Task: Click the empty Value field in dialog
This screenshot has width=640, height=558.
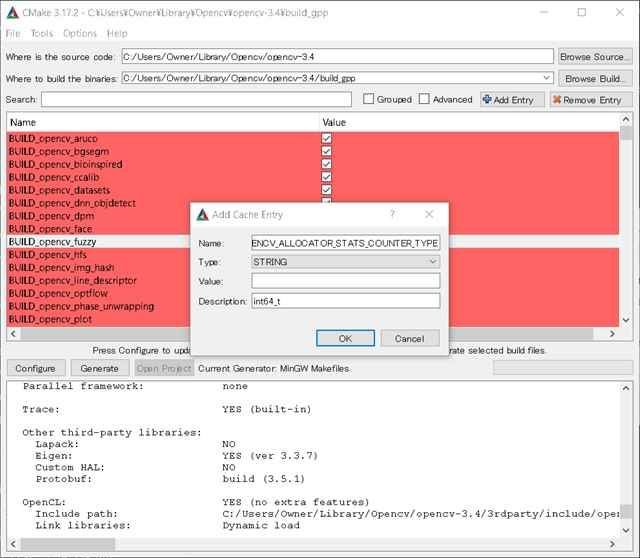Action: point(345,281)
